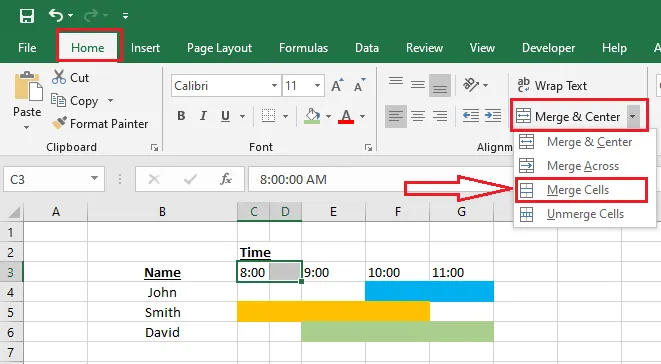Switch to the Insert tab
Screen dimensions: 661x364
[145, 48]
